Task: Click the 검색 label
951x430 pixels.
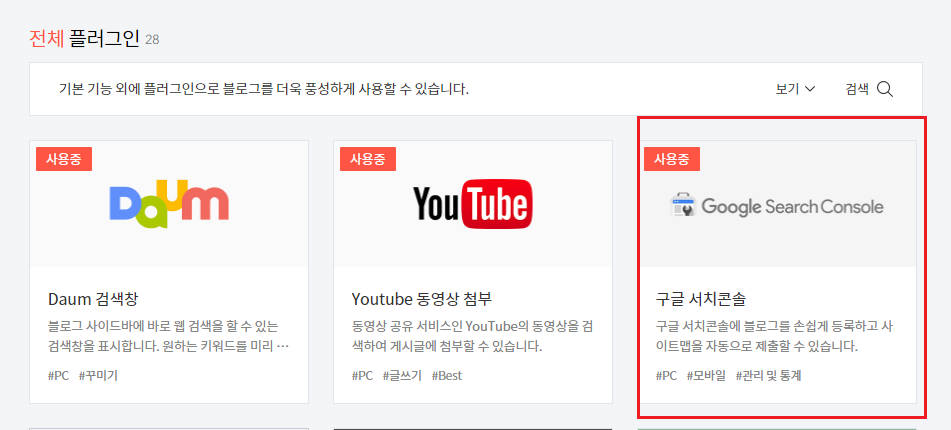Action: pyautogui.click(x=857, y=89)
